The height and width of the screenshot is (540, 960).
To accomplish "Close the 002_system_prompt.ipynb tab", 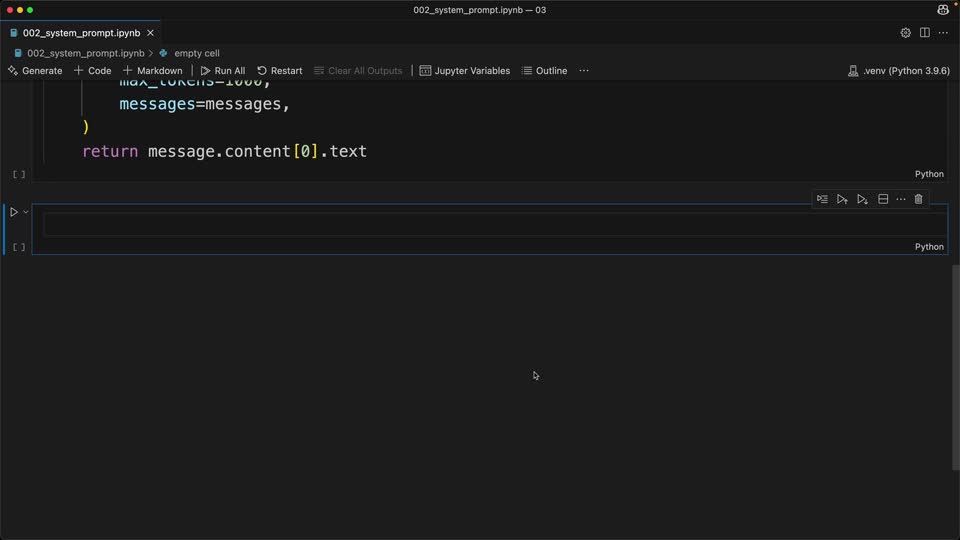I will (x=151, y=33).
